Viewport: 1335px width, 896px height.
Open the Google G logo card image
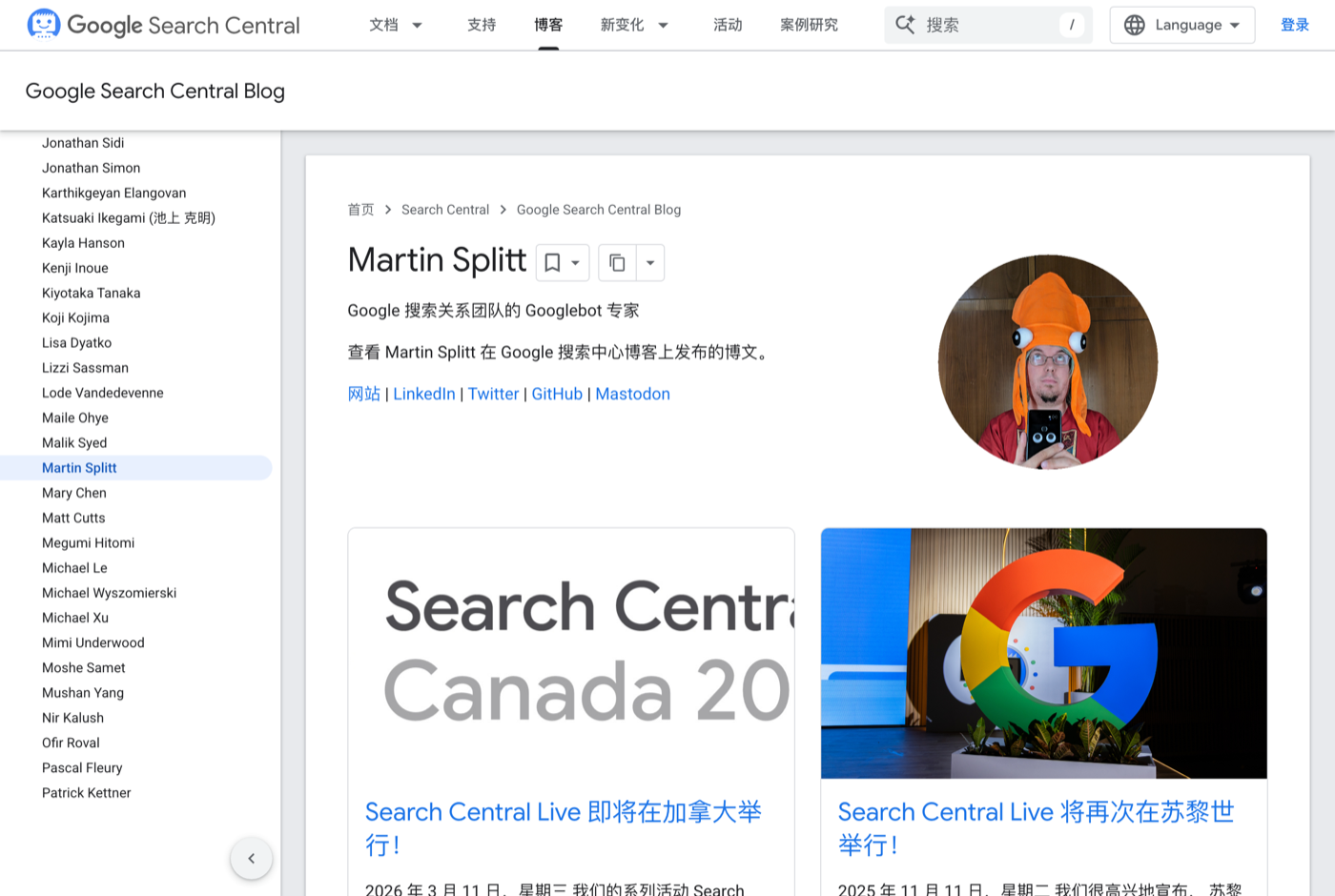coord(1044,654)
